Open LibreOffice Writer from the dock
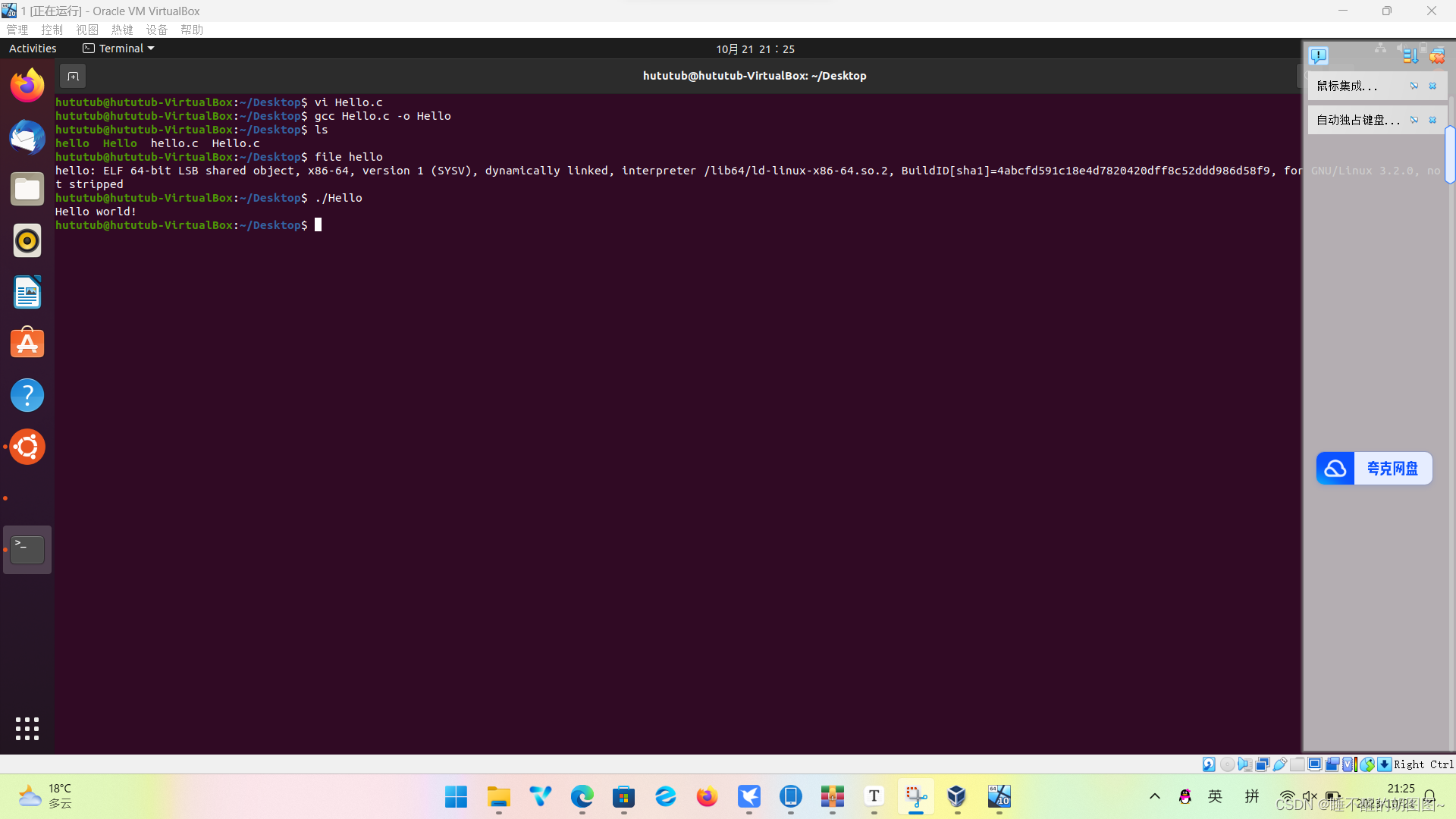This screenshot has height=819, width=1456. click(x=27, y=293)
